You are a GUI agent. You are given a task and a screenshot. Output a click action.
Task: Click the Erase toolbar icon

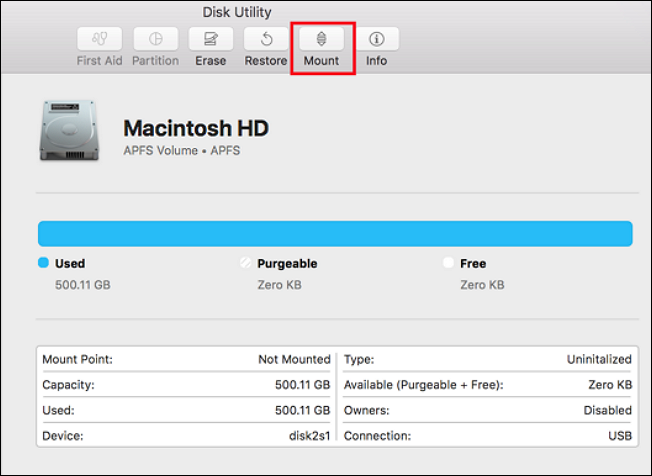(211, 39)
